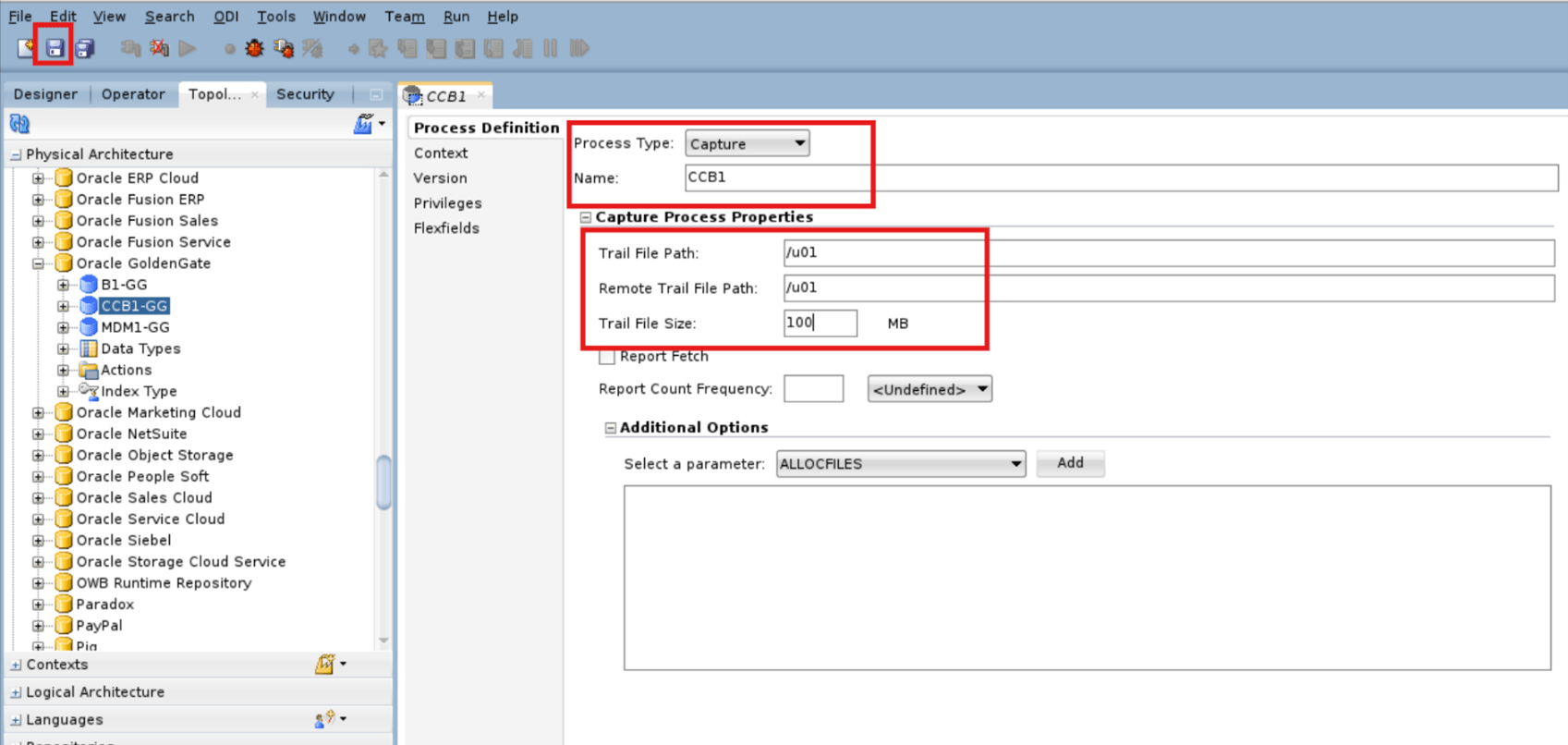Click the green Run play icon
This screenshot has height=745, width=1568.
coord(188,48)
